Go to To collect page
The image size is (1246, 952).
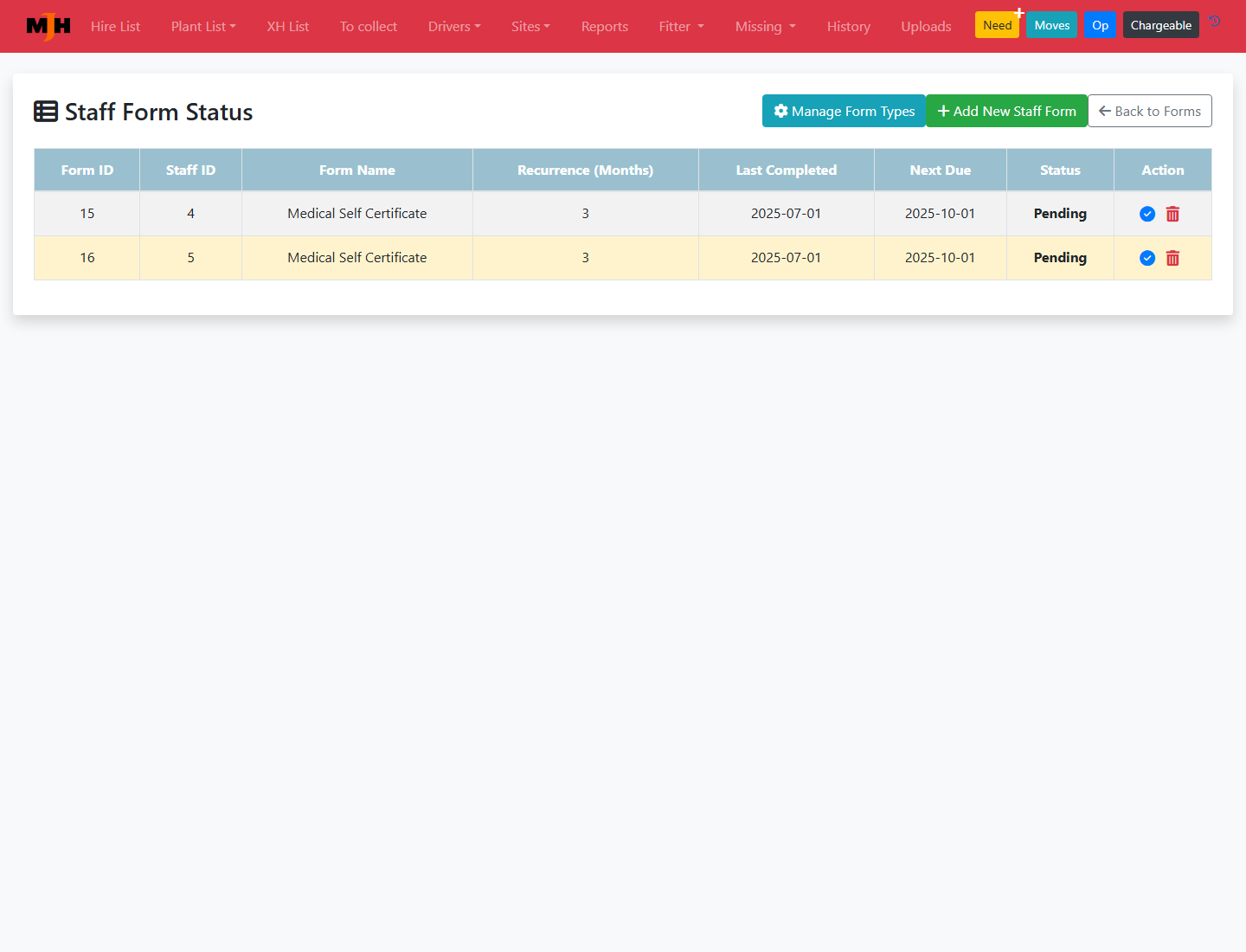point(369,26)
